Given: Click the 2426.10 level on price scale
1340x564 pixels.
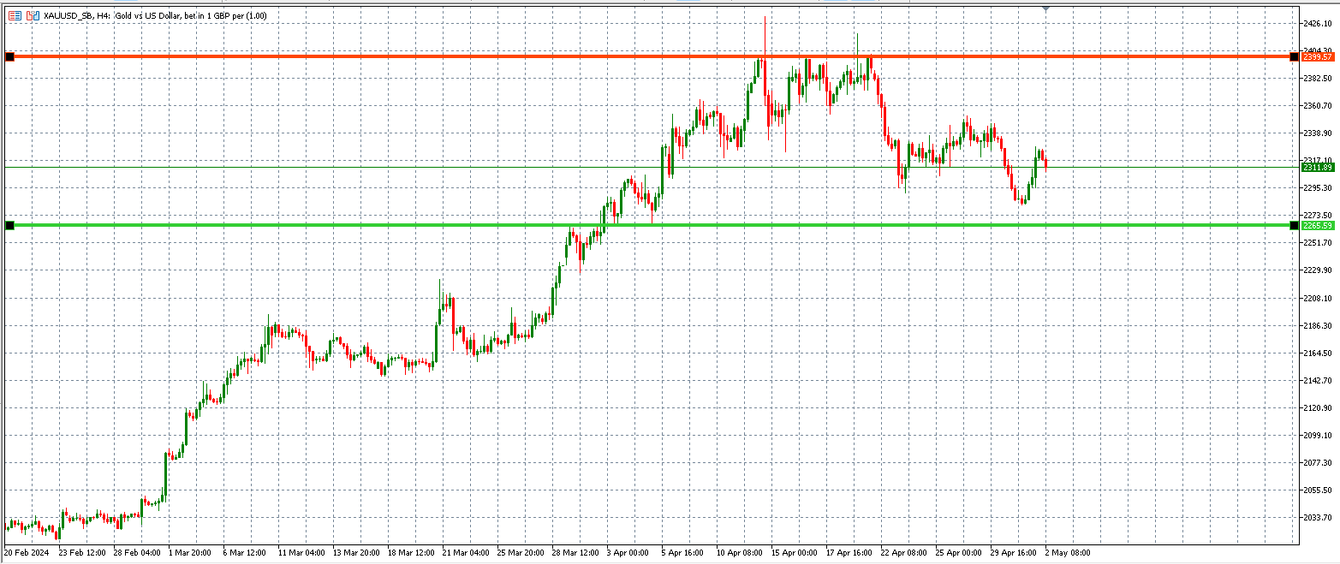Looking at the screenshot, I should point(1318,23).
